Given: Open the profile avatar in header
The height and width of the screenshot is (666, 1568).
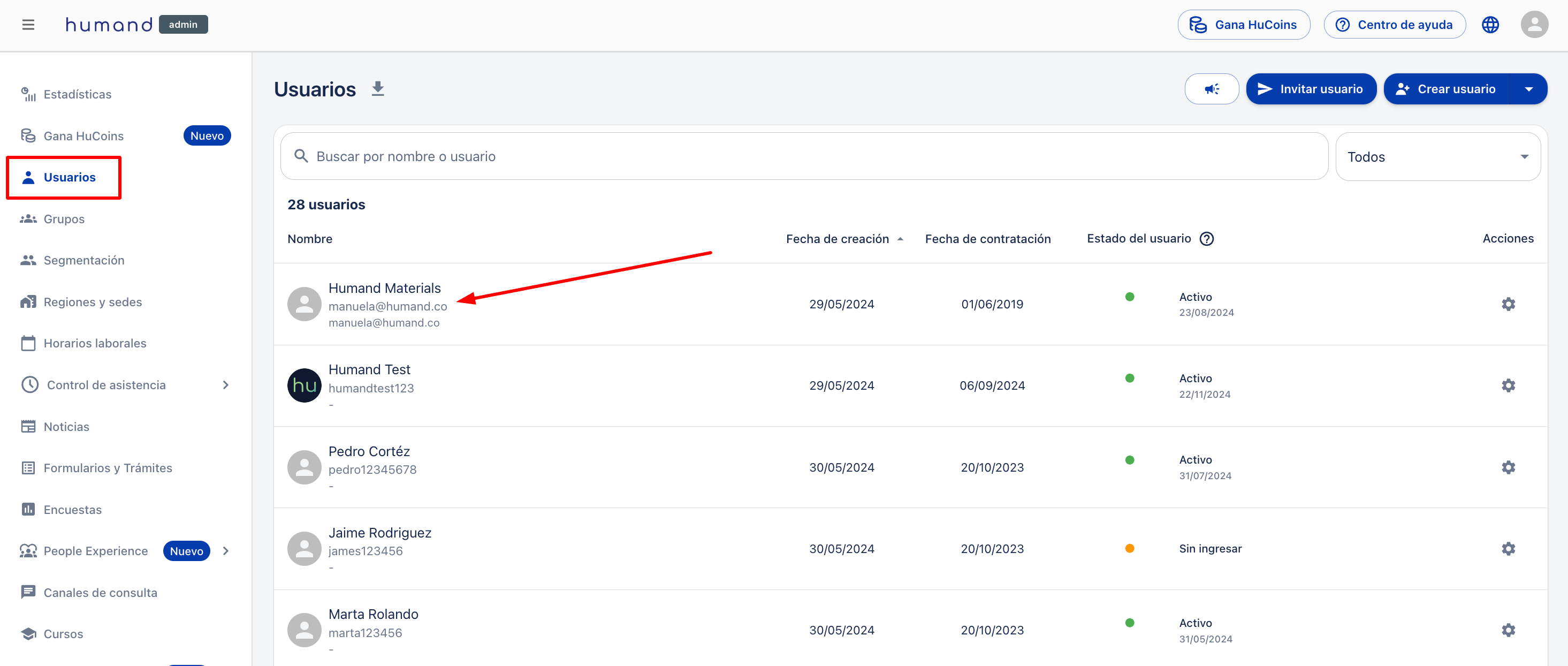Looking at the screenshot, I should [x=1534, y=25].
